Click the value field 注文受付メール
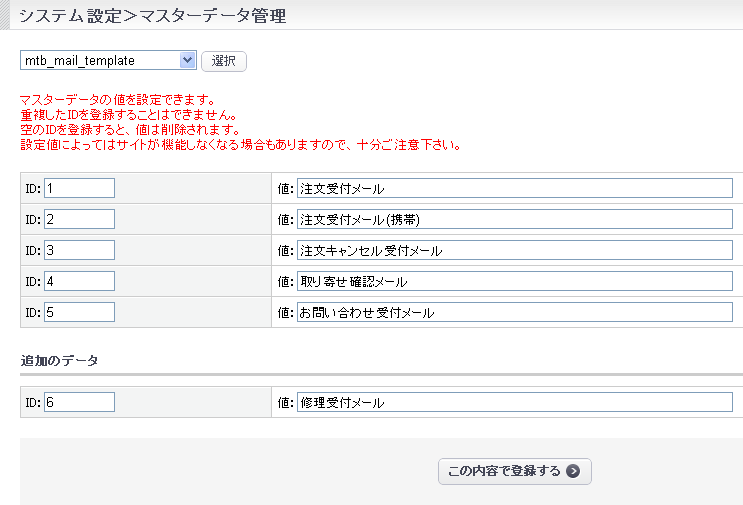Screen dimensions: 743x505 (x=515, y=188)
